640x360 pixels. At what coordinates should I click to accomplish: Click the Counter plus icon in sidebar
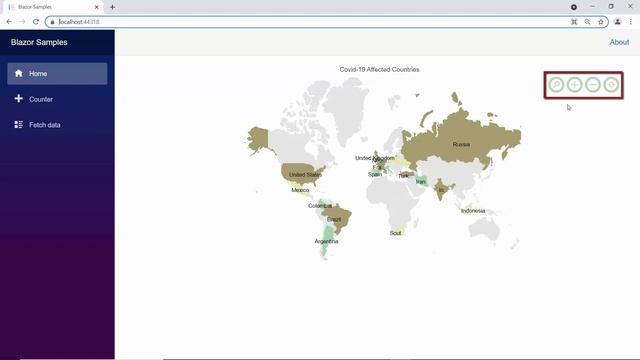click(18, 99)
